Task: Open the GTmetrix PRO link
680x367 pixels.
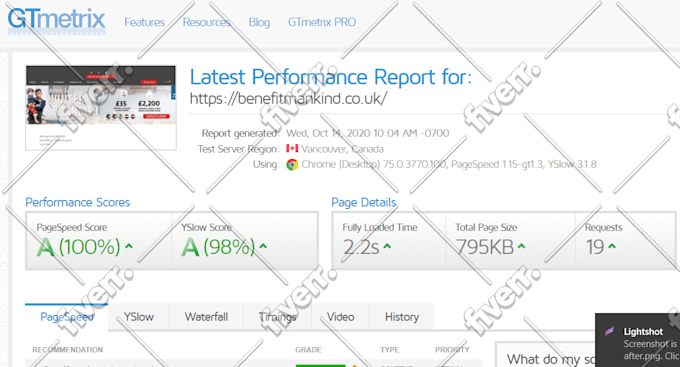Action: [322, 22]
